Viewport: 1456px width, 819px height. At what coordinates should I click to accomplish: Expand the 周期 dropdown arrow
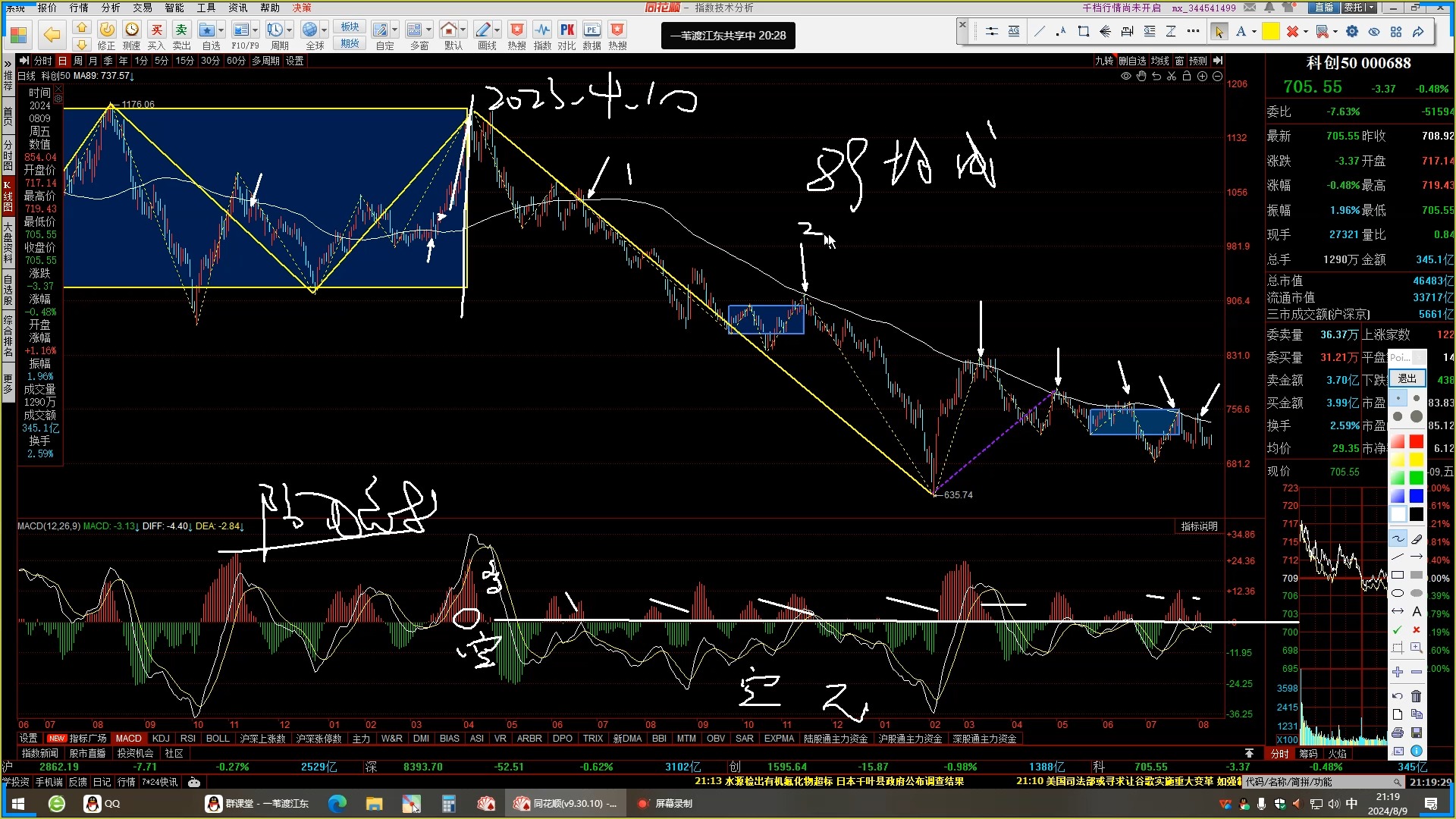pyautogui.click(x=289, y=30)
